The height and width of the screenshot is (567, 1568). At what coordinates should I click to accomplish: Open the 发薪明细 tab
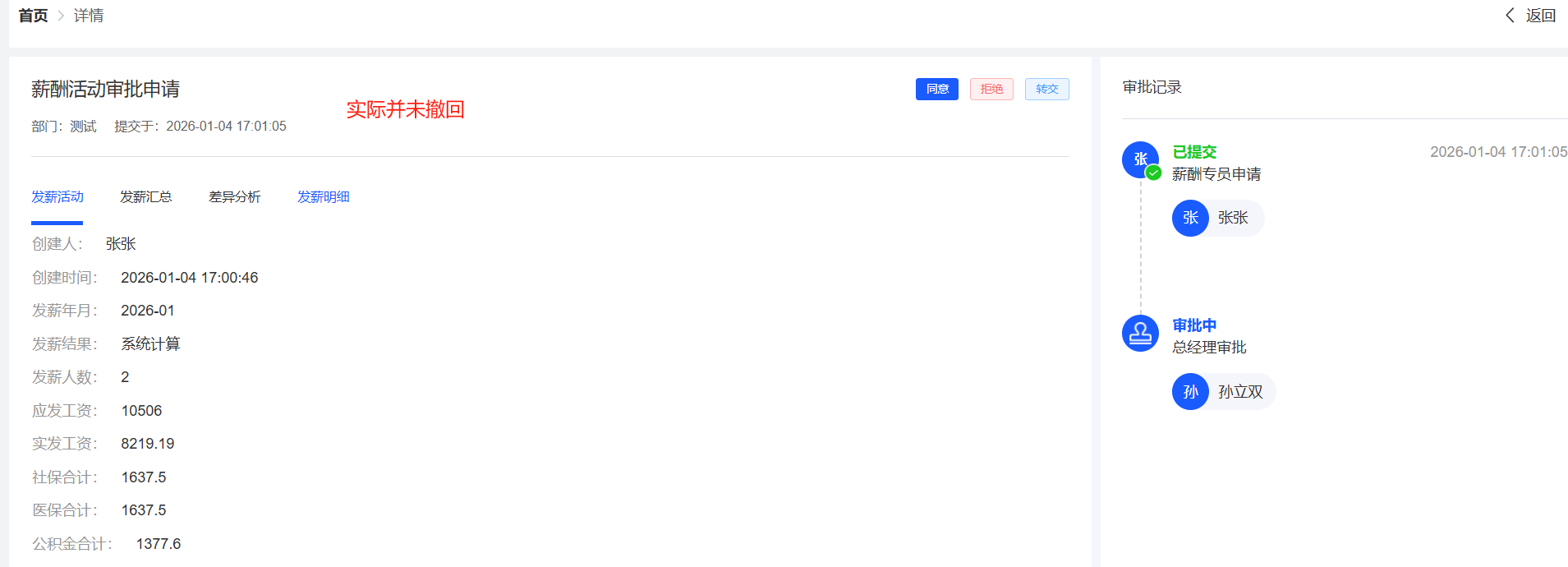point(324,197)
